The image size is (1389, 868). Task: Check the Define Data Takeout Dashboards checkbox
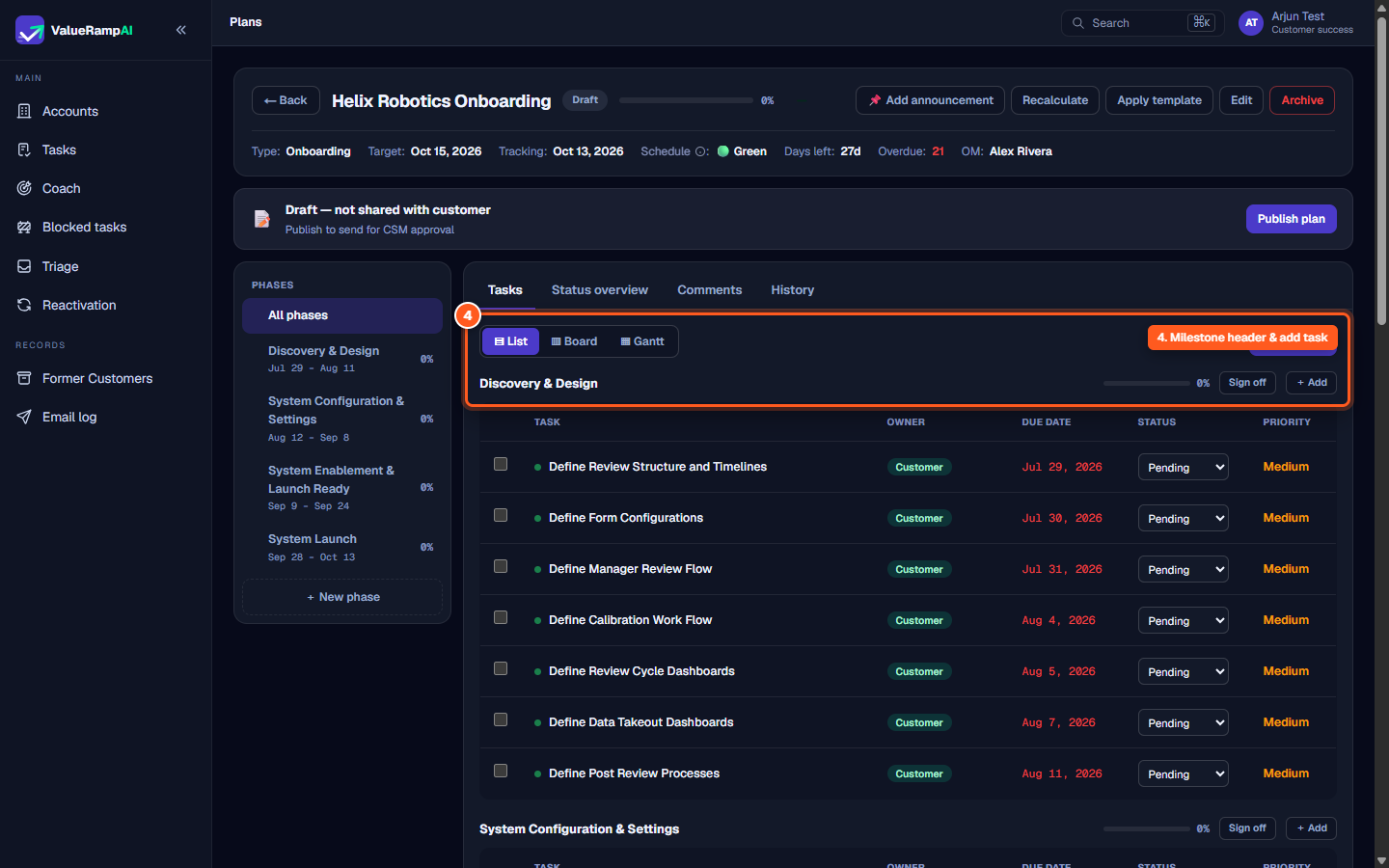coord(501,719)
